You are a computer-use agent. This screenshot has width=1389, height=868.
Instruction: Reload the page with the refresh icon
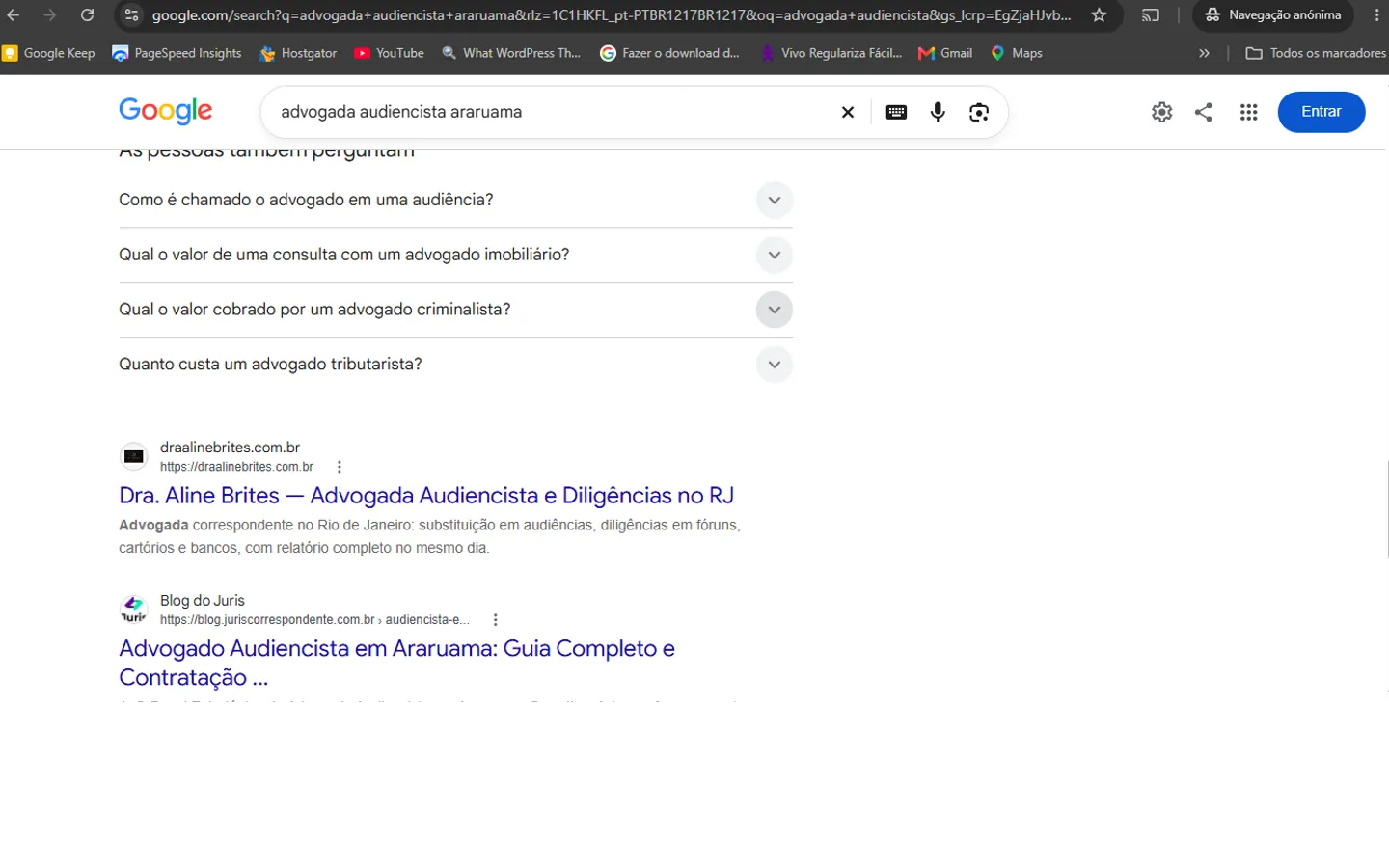click(x=87, y=15)
